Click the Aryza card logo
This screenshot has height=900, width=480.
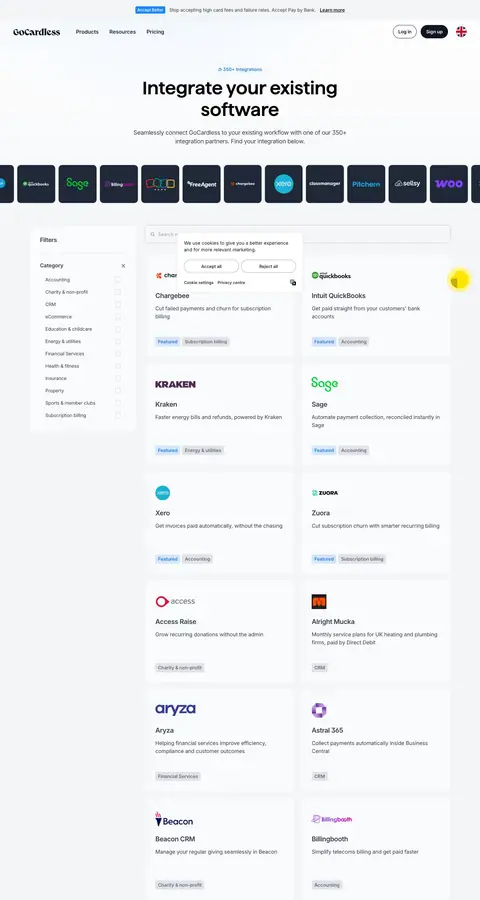click(x=175, y=709)
